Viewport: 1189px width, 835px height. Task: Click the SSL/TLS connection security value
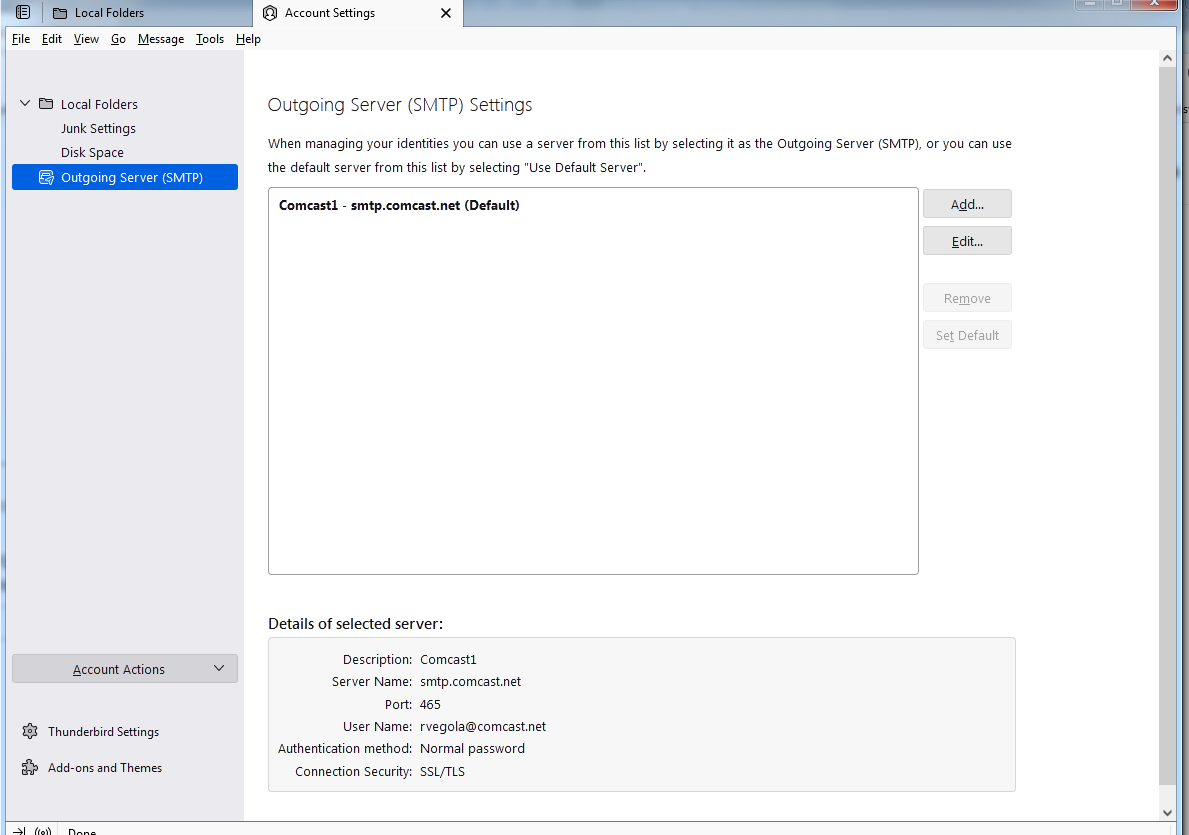(x=442, y=771)
